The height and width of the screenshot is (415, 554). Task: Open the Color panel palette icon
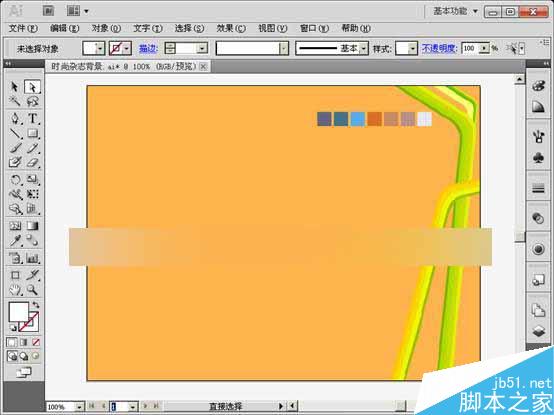click(x=538, y=86)
